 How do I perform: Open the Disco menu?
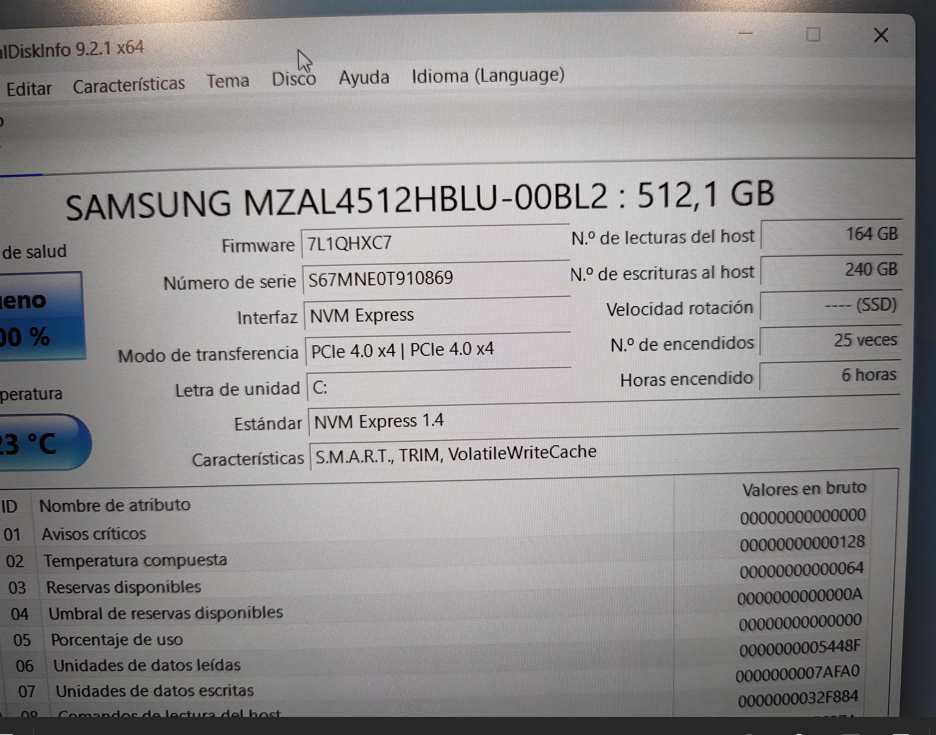294,79
